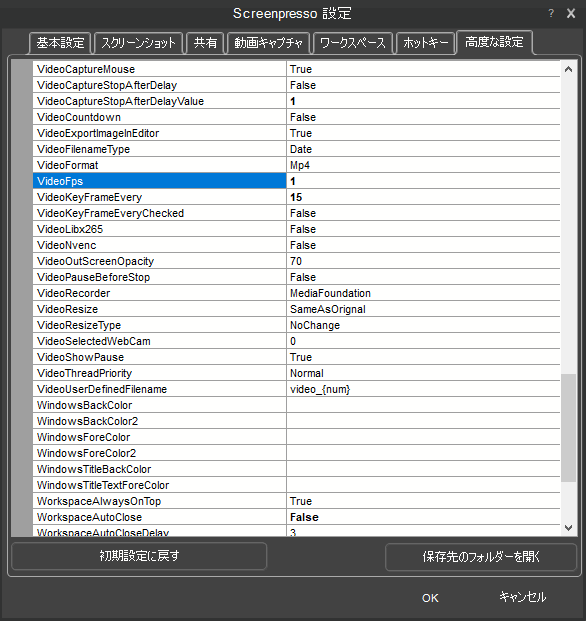Viewport: 586px width, 621px height.
Task: Click the False value of VideoCaptureStopAfterDelay
Action: 423,85
